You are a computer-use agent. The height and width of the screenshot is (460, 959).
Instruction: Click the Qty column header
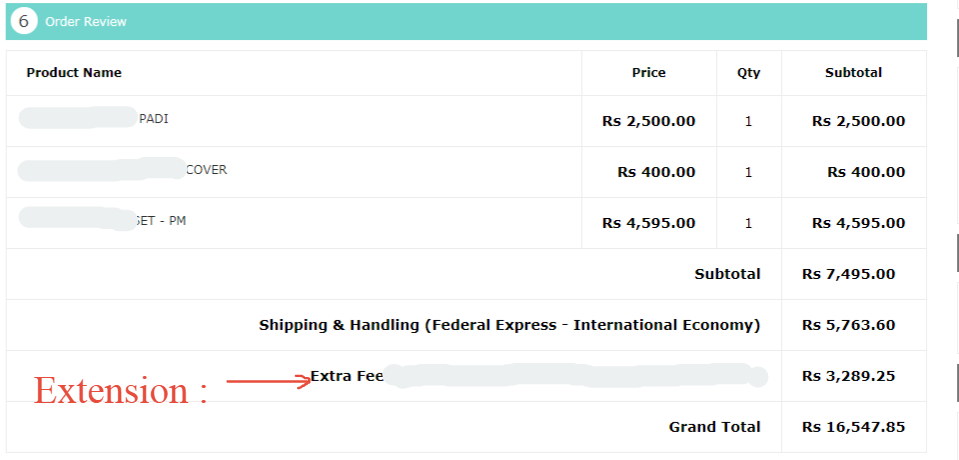click(748, 73)
